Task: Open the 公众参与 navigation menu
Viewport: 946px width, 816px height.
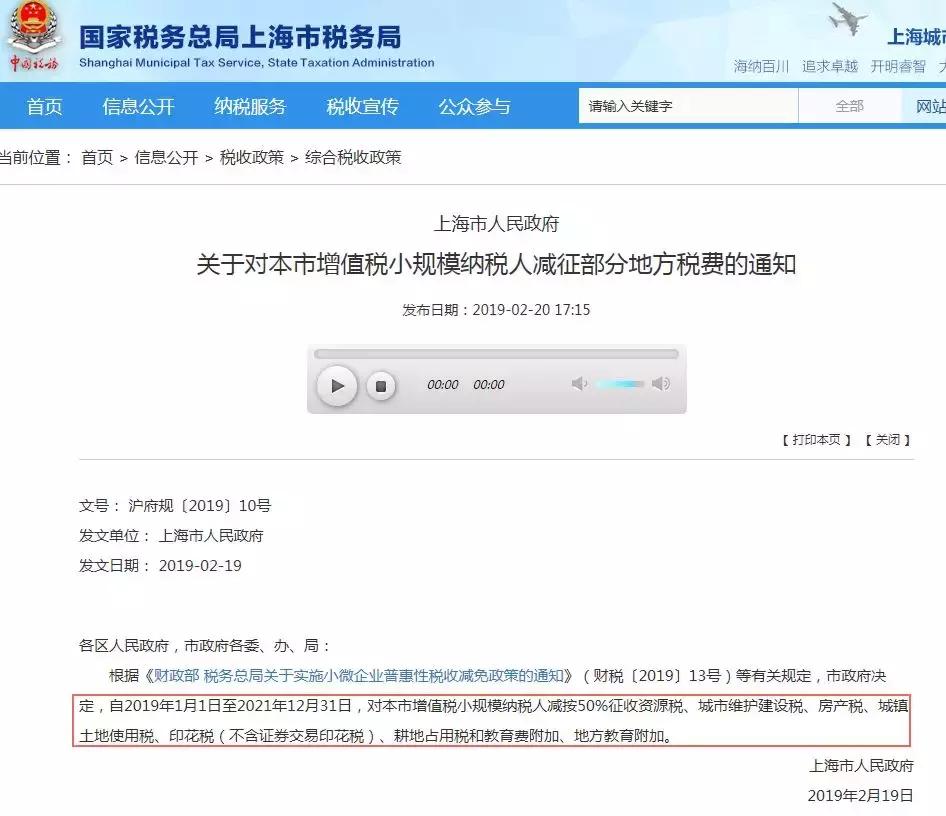Action: (475, 106)
